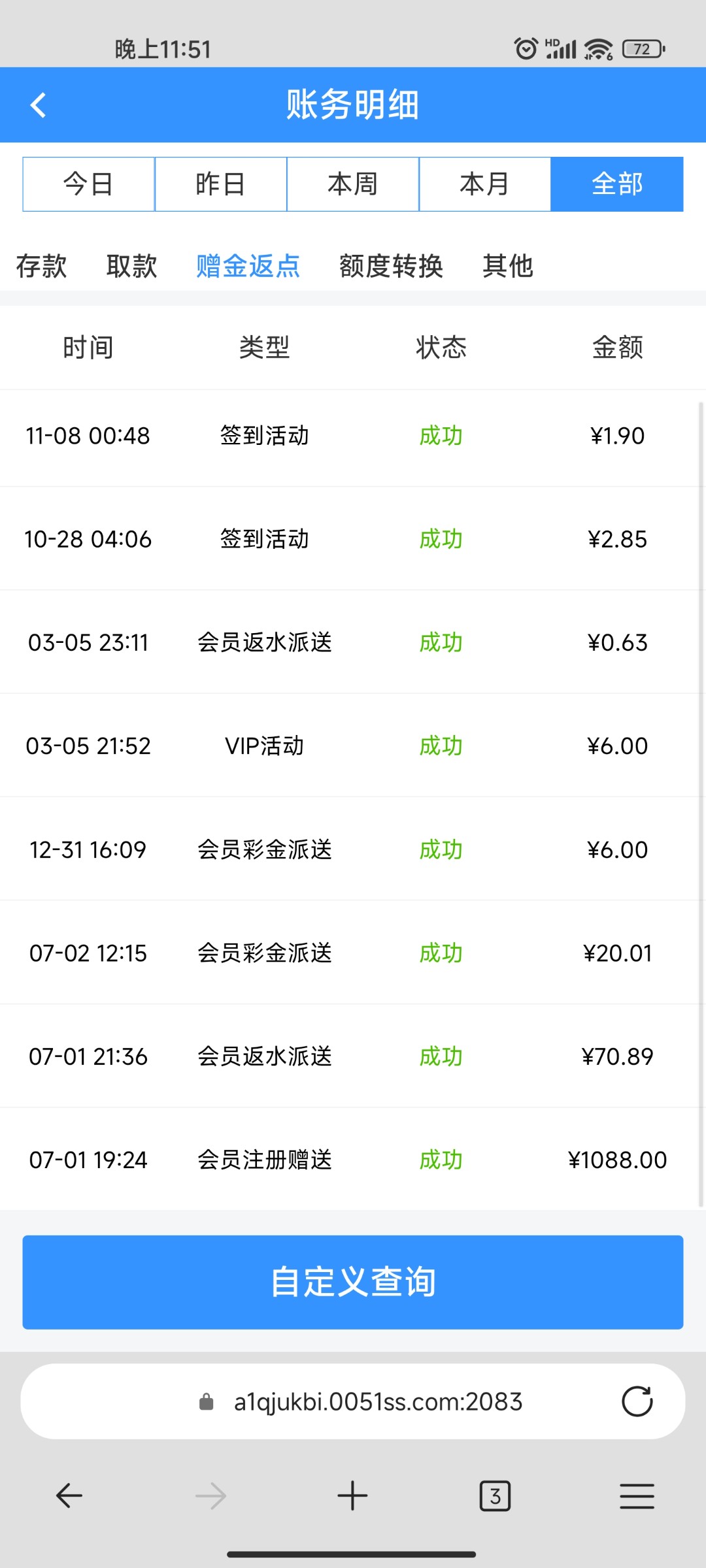This screenshot has height=1568, width=706.
Task: Open the tab switcher showing 3 tabs
Action: 495,1495
